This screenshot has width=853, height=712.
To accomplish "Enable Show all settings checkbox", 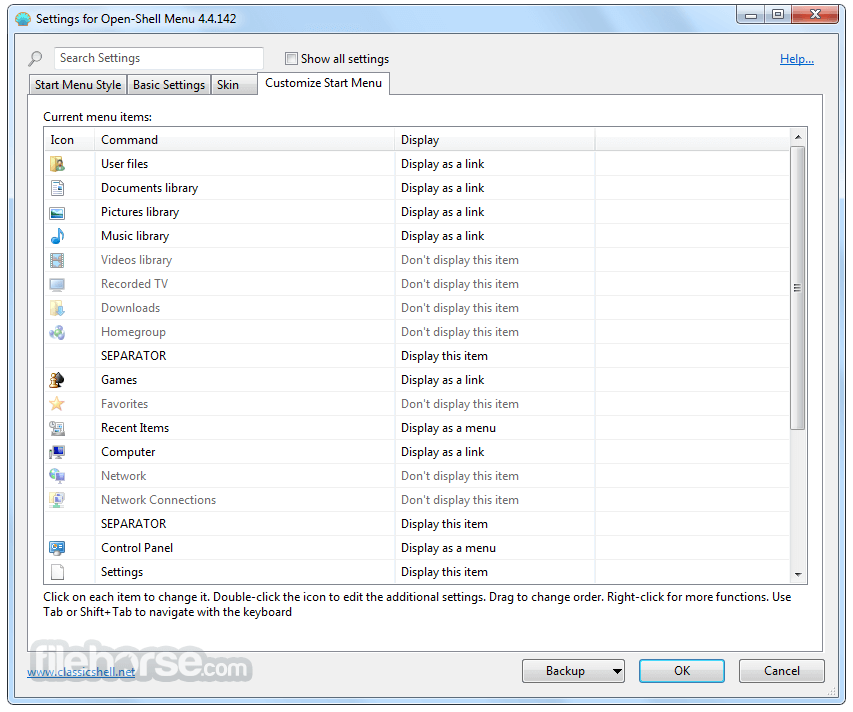I will click(x=292, y=58).
